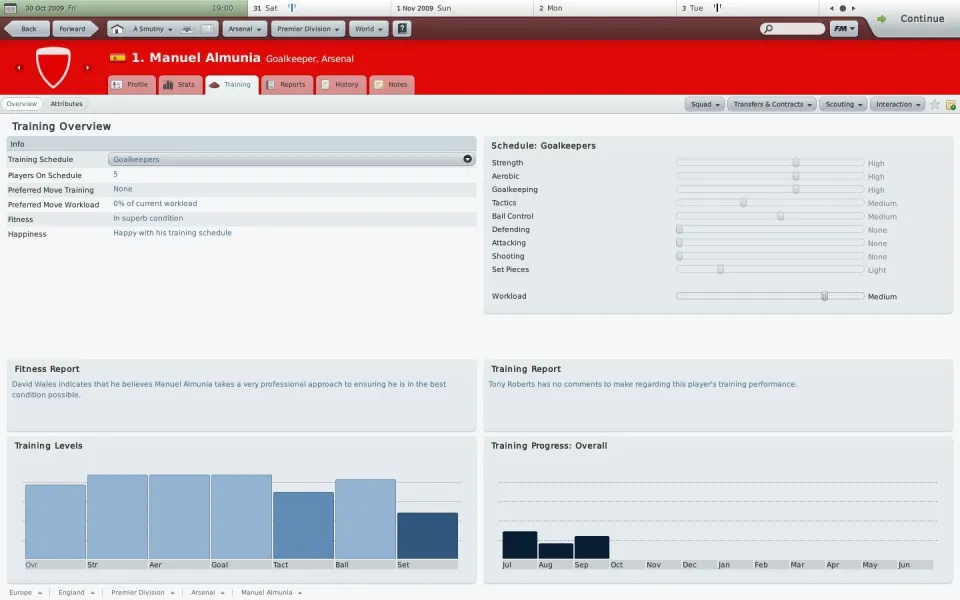Adjust the Workload slider handle
This screenshot has width=960, height=600.
[824, 296]
